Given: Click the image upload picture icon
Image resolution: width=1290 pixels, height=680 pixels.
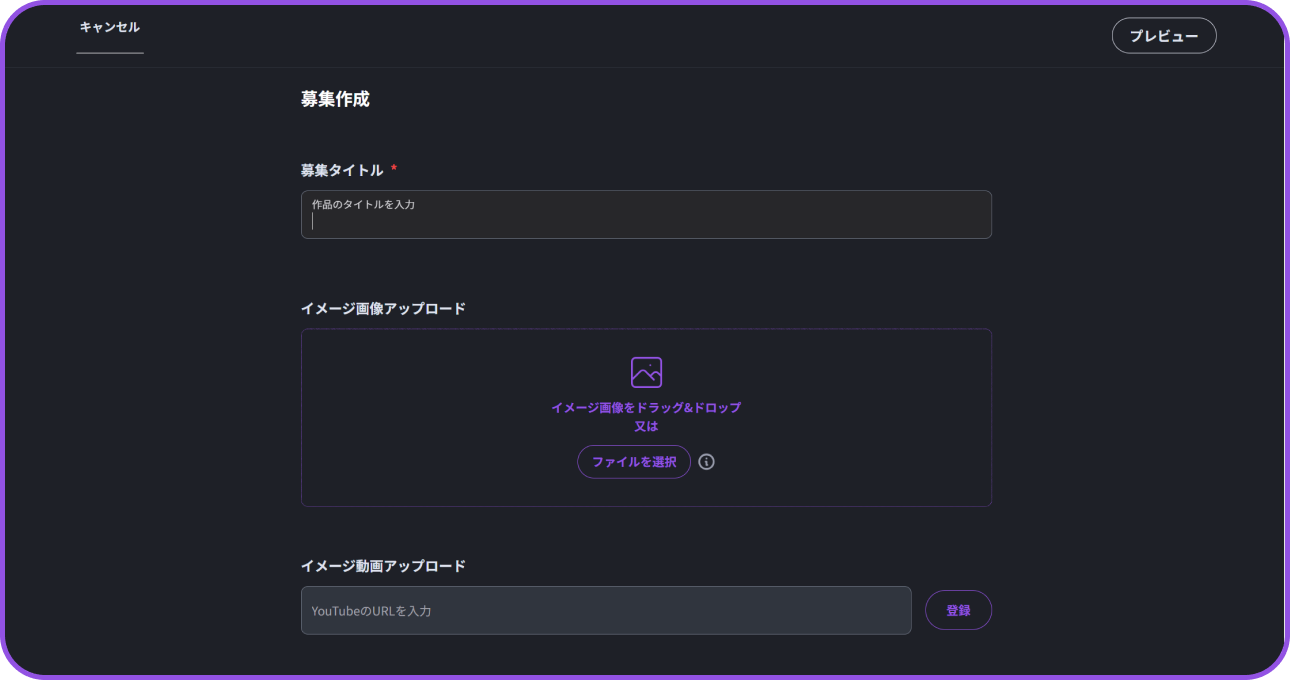Looking at the screenshot, I should point(646,372).
